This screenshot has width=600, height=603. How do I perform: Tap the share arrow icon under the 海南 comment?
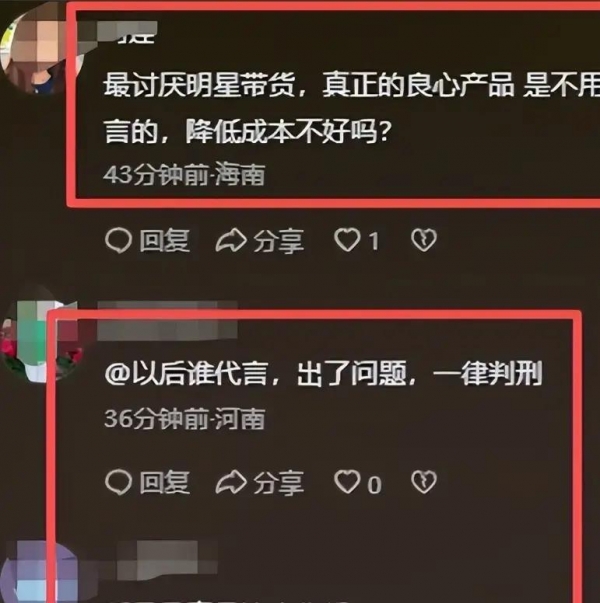point(231,241)
